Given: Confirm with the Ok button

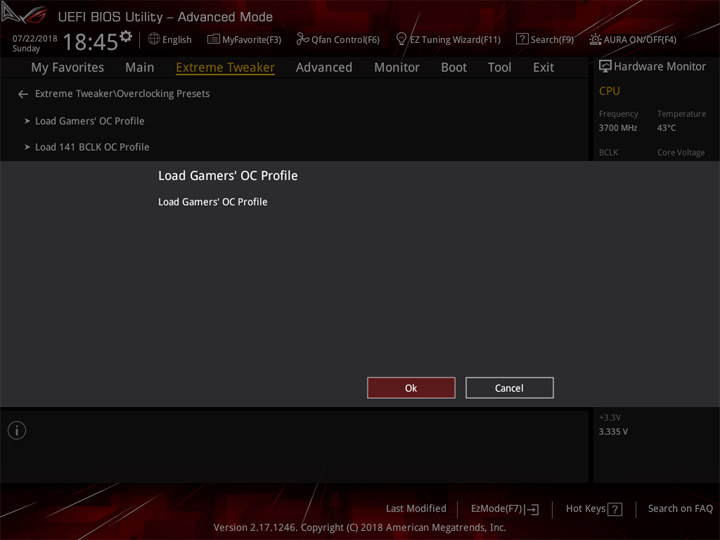Looking at the screenshot, I should (x=411, y=388).
